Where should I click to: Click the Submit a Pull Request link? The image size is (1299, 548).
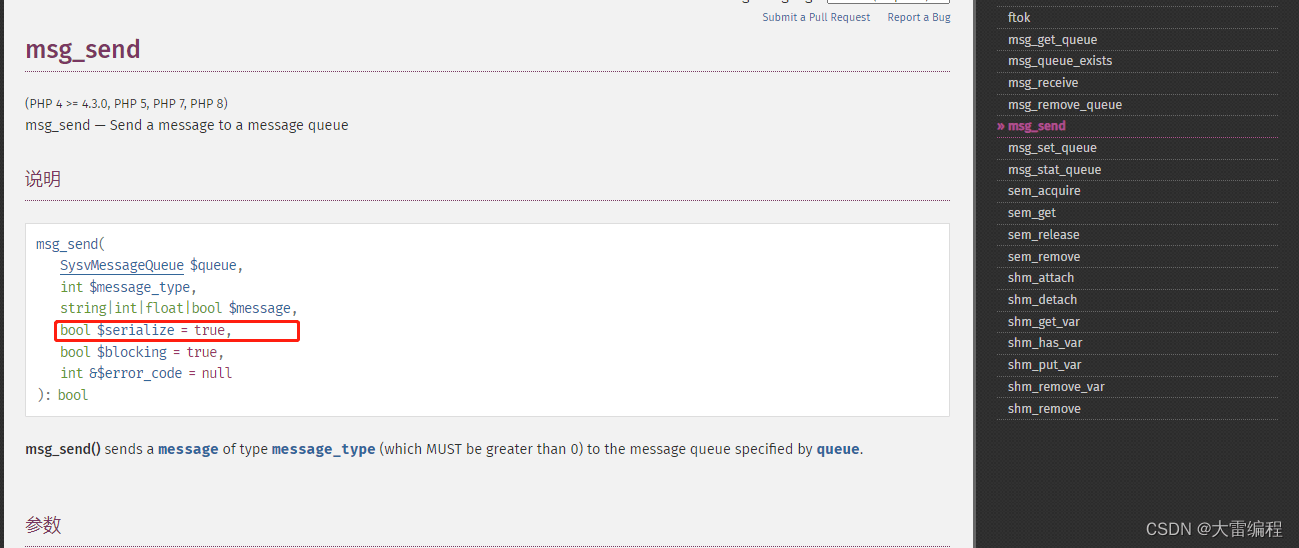point(816,17)
